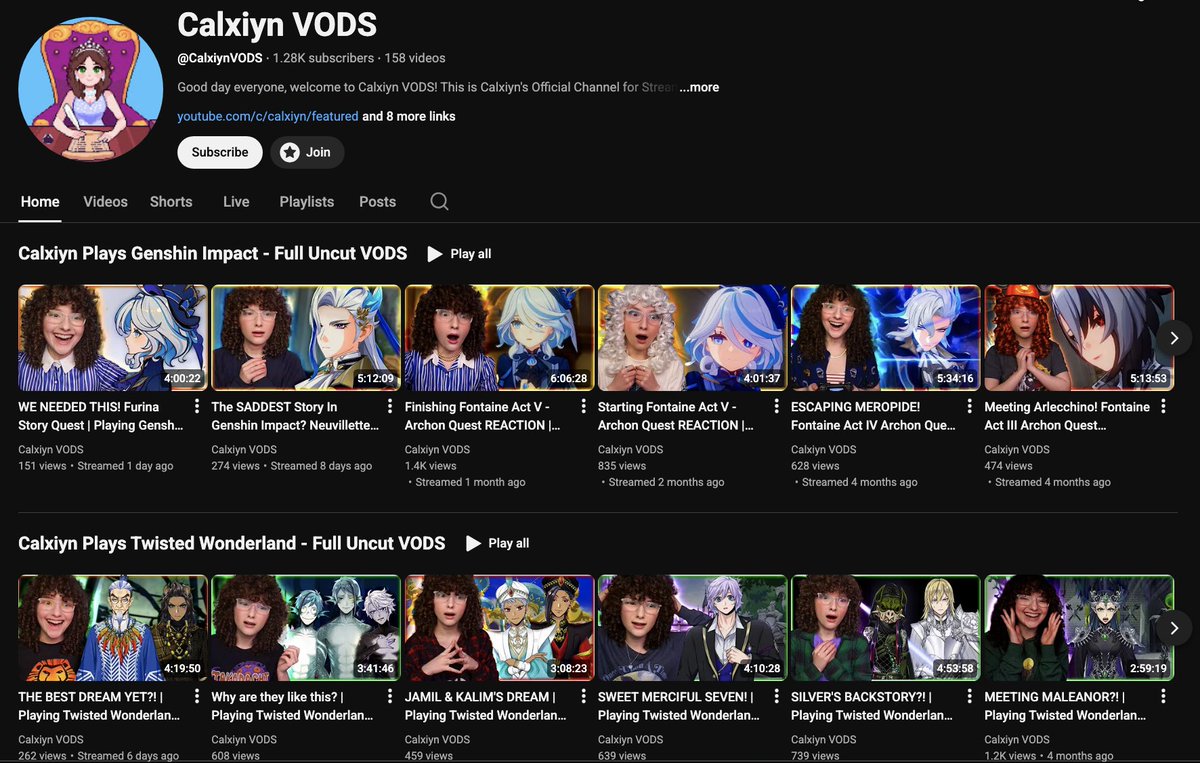Switch to the Playlists tab
Image resolution: width=1200 pixels, height=763 pixels.
(x=307, y=201)
